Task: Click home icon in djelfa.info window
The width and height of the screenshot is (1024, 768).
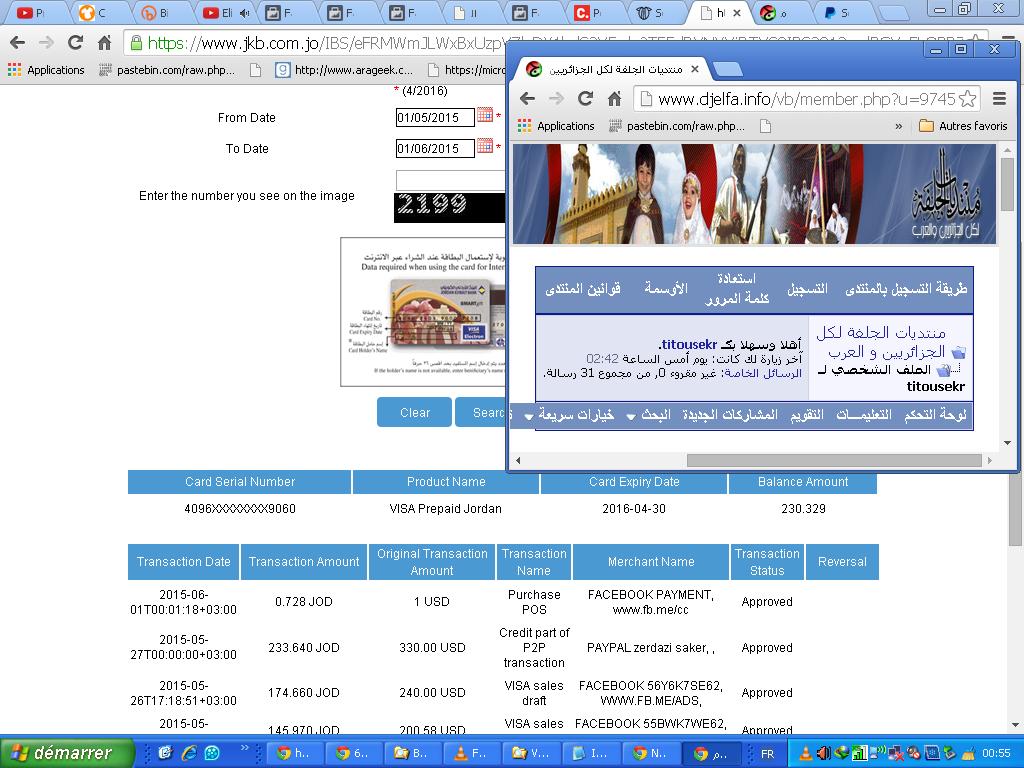Action: (x=614, y=99)
